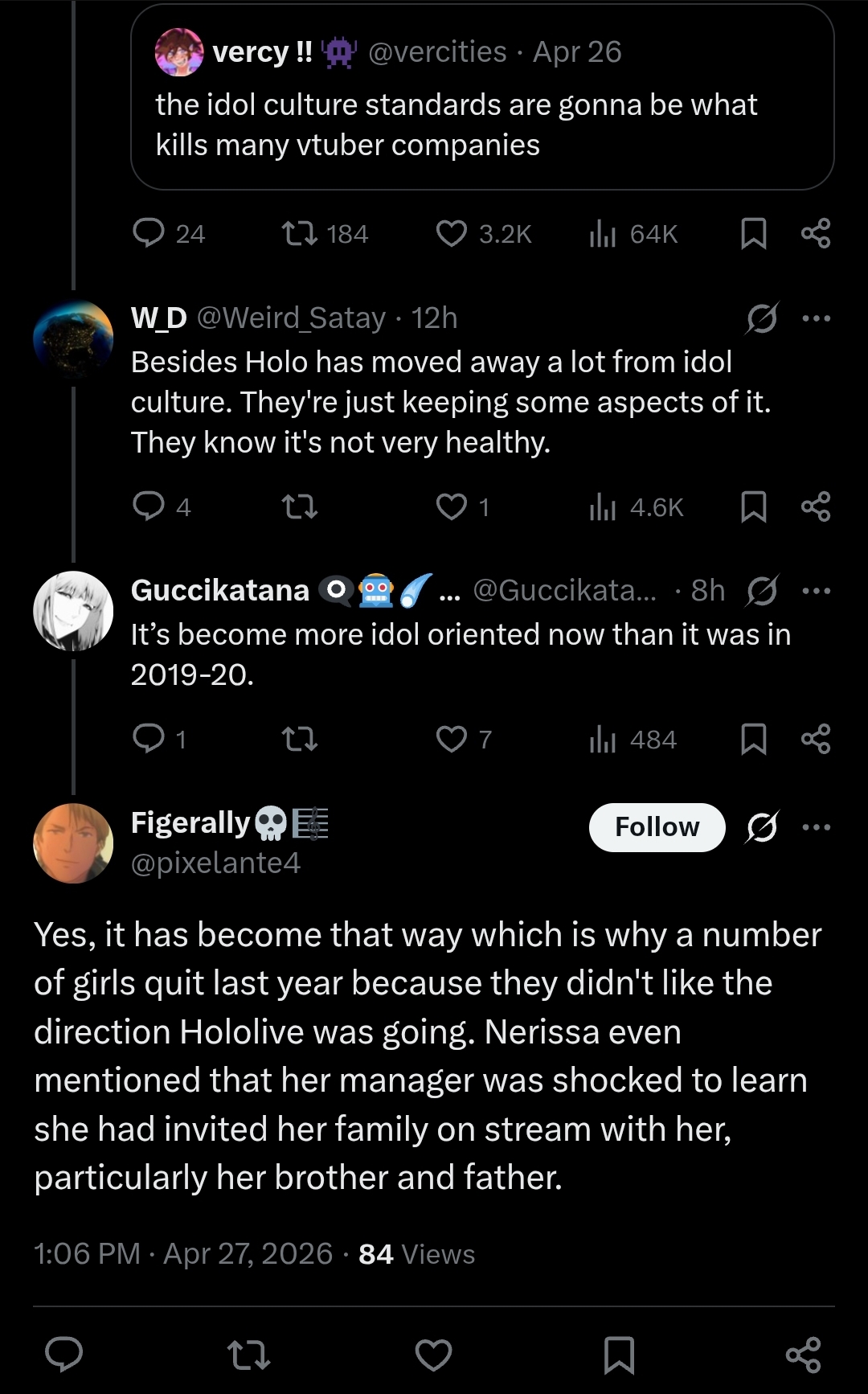
Task: Open more options for W_D's tweet
Action: 817,318
